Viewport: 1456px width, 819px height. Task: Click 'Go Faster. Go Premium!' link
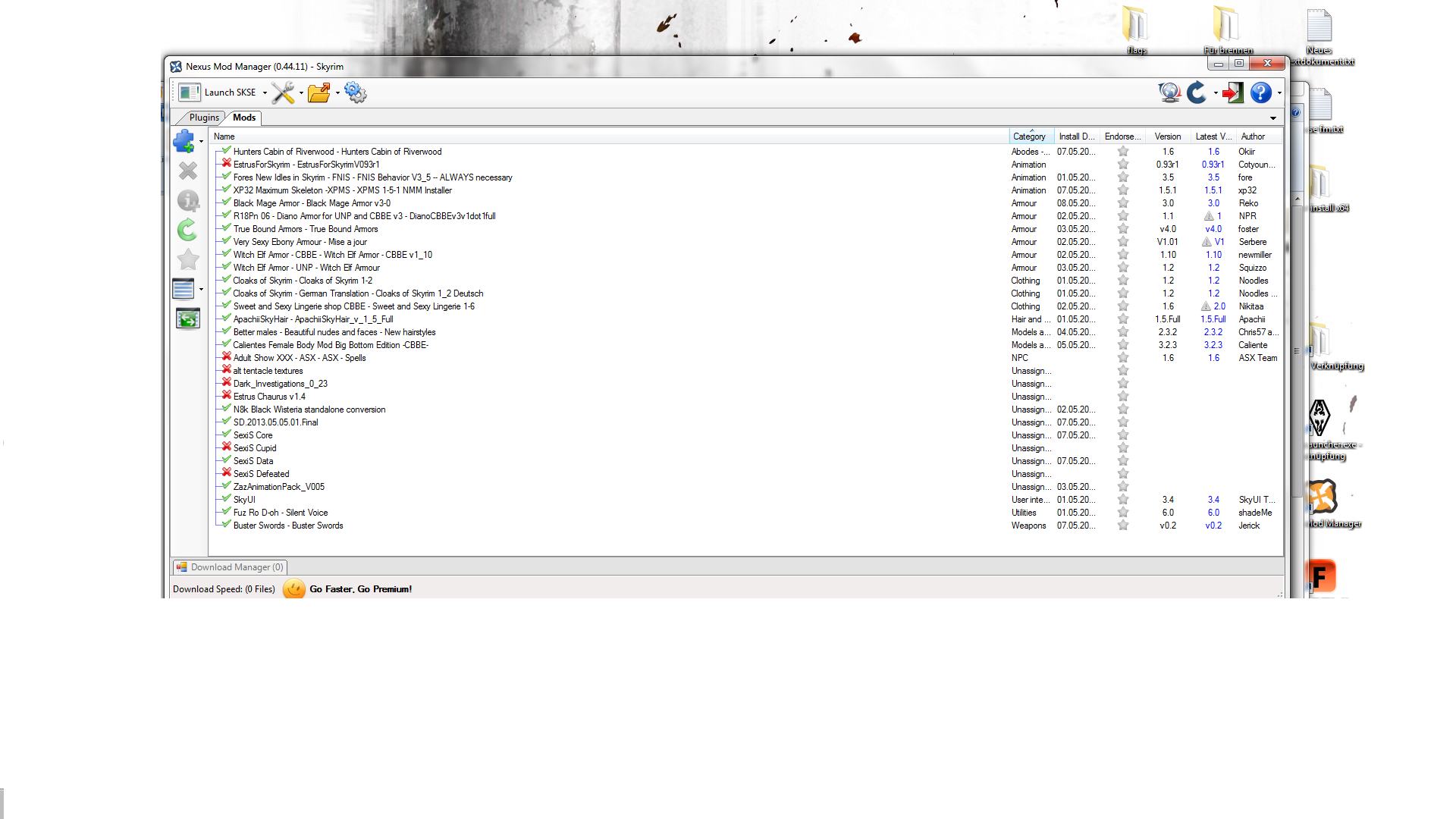(361, 589)
